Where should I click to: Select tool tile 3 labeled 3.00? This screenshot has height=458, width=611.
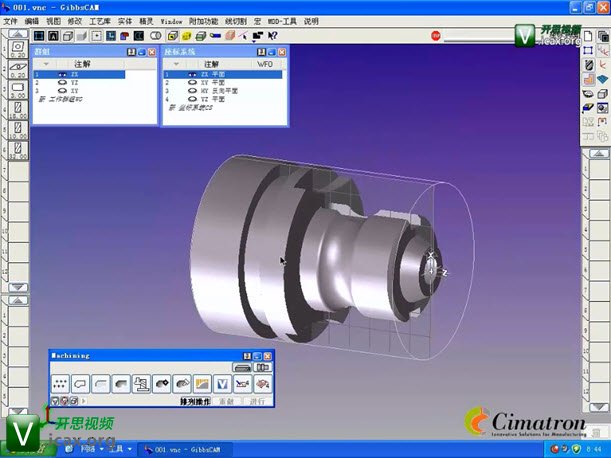click(x=18, y=89)
